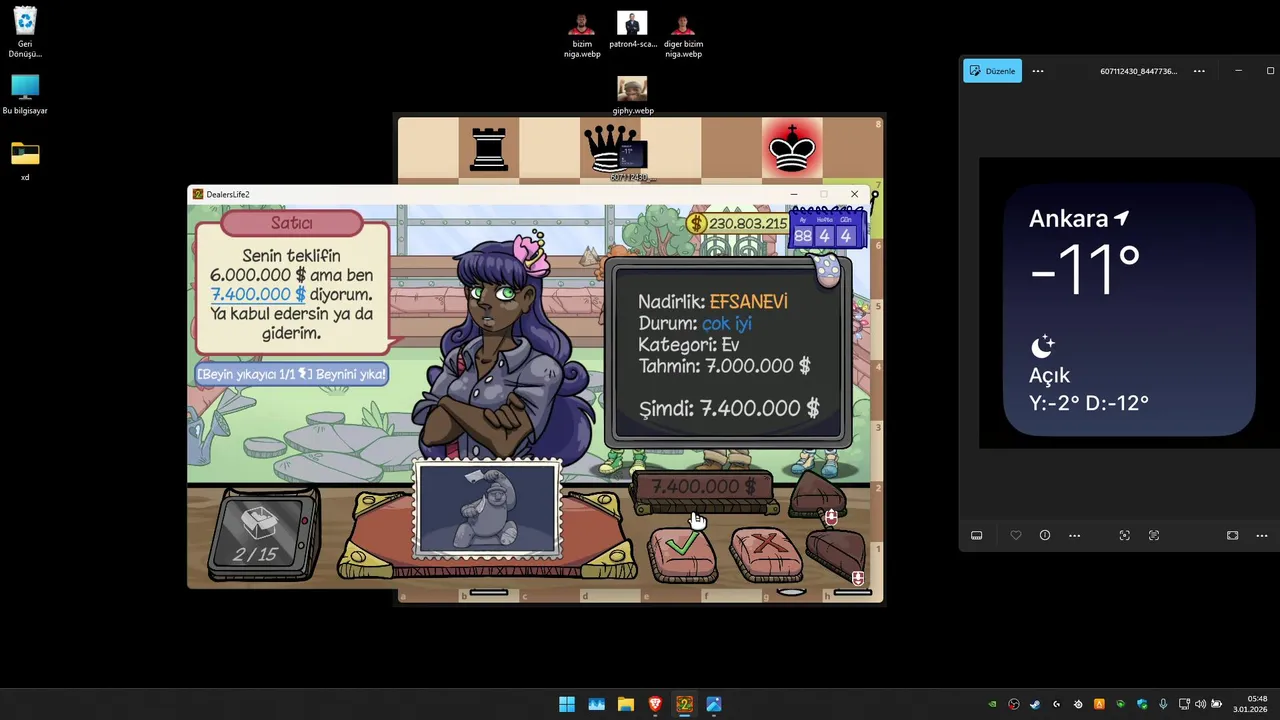Viewport: 1280px width, 720px height.
Task: Open the inventory tablet showing 2/15
Action: tap(263, 533)
